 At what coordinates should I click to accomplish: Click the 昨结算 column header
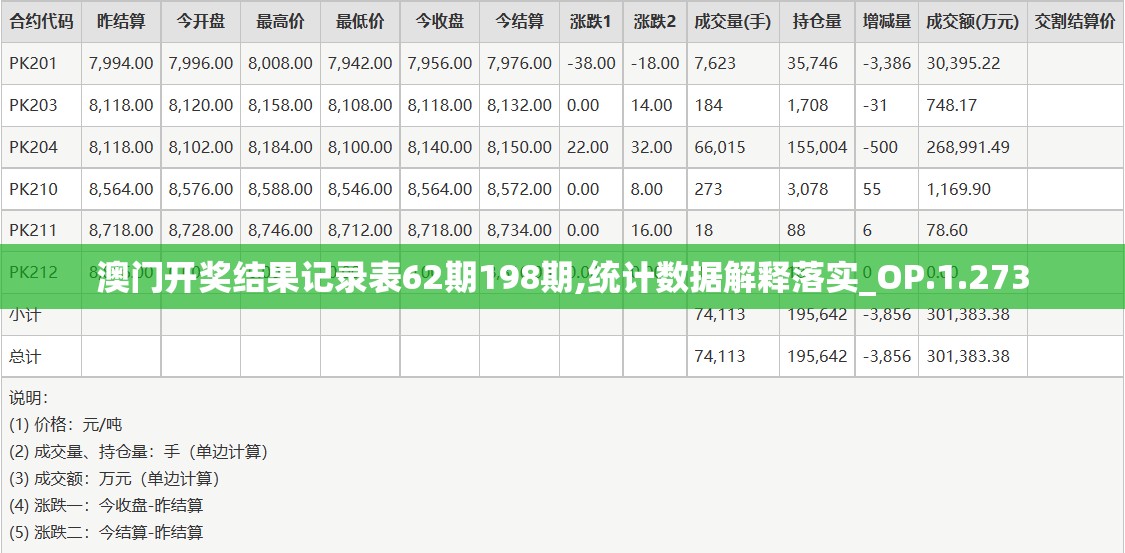121,22
